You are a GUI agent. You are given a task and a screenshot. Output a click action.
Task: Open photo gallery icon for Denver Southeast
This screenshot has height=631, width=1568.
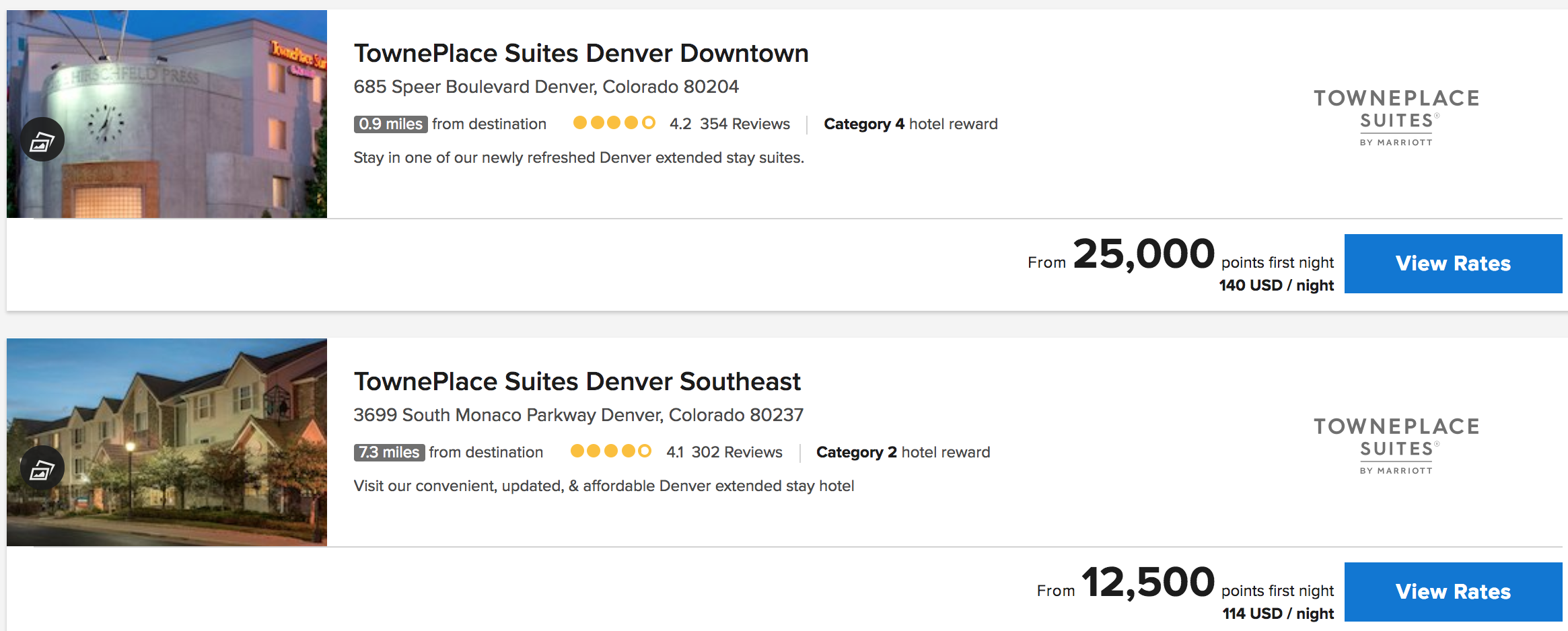click(42, 468)
